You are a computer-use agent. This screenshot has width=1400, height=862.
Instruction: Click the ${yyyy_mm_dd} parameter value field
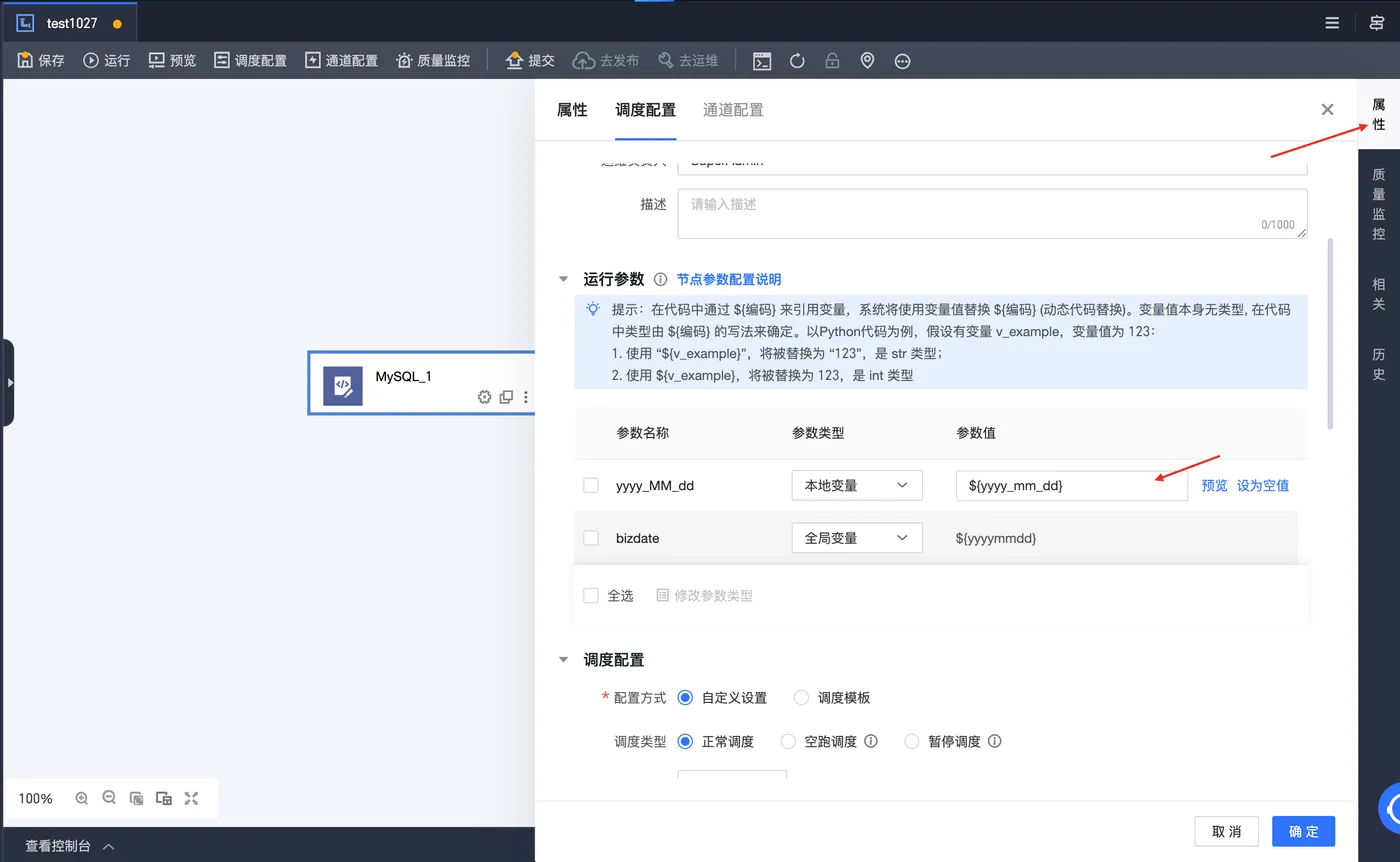pyautogui.click(x=1072, y=485)
